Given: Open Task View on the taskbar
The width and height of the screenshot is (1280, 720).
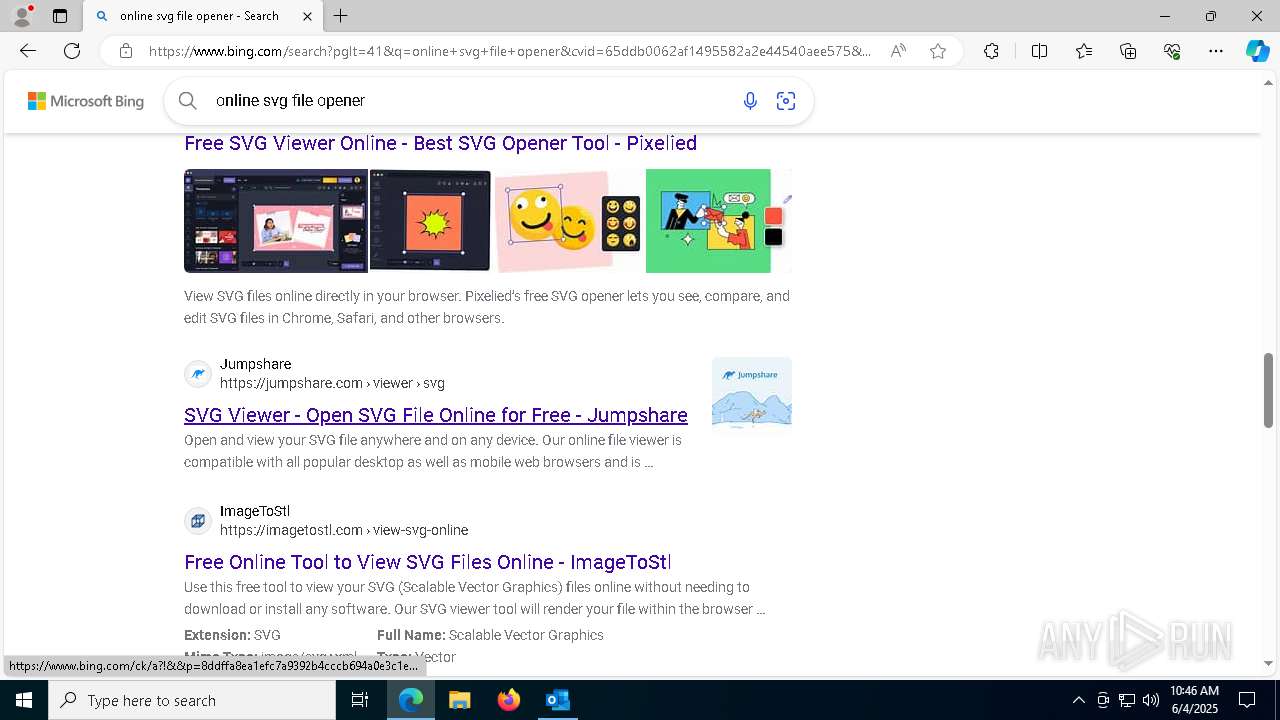Looking at the screenshot, I should [x=360, y=700].
